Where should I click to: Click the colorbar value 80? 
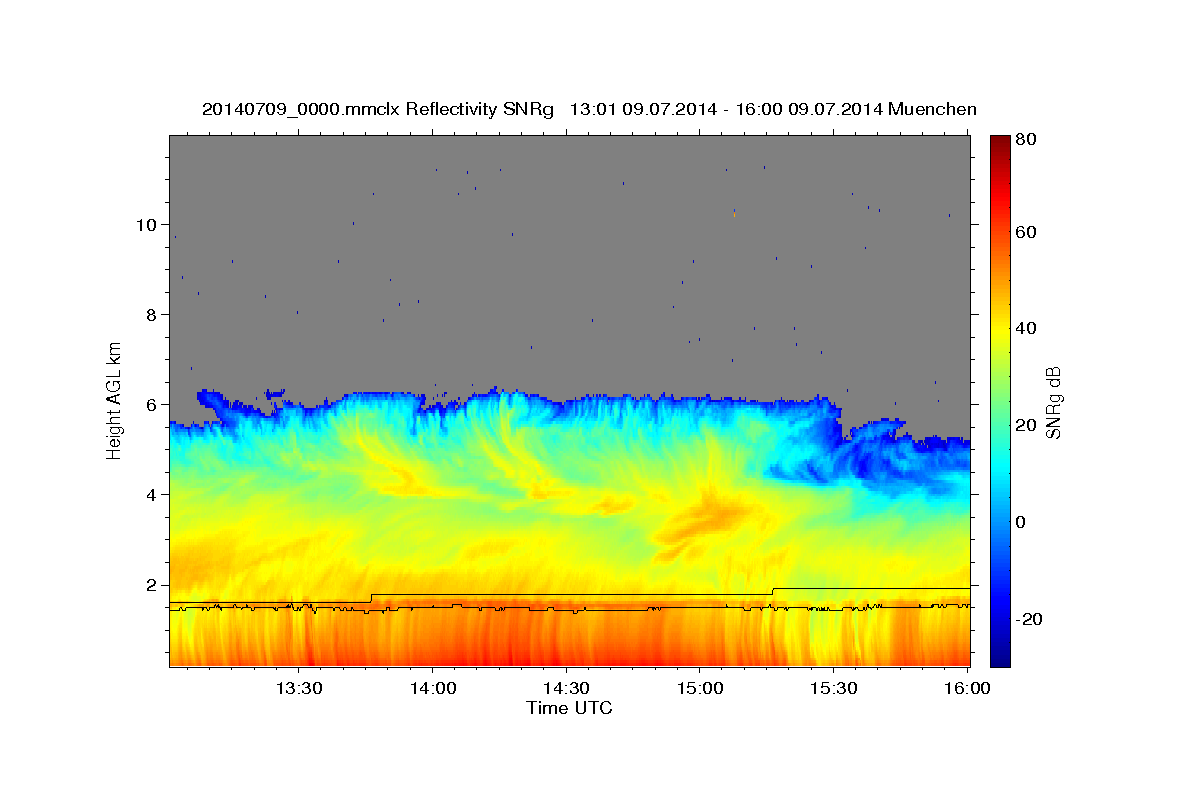(x=1028, y=139)
